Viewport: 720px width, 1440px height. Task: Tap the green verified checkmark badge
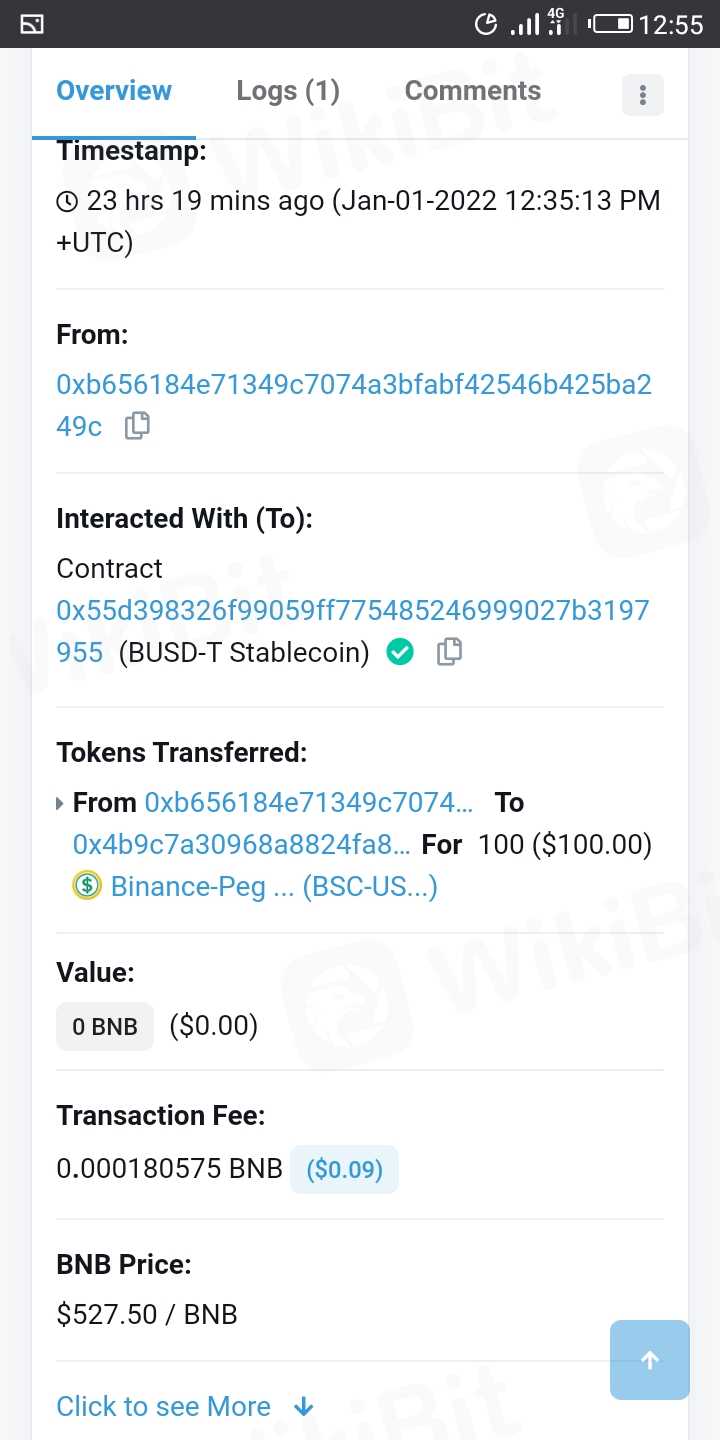(400, 652)
